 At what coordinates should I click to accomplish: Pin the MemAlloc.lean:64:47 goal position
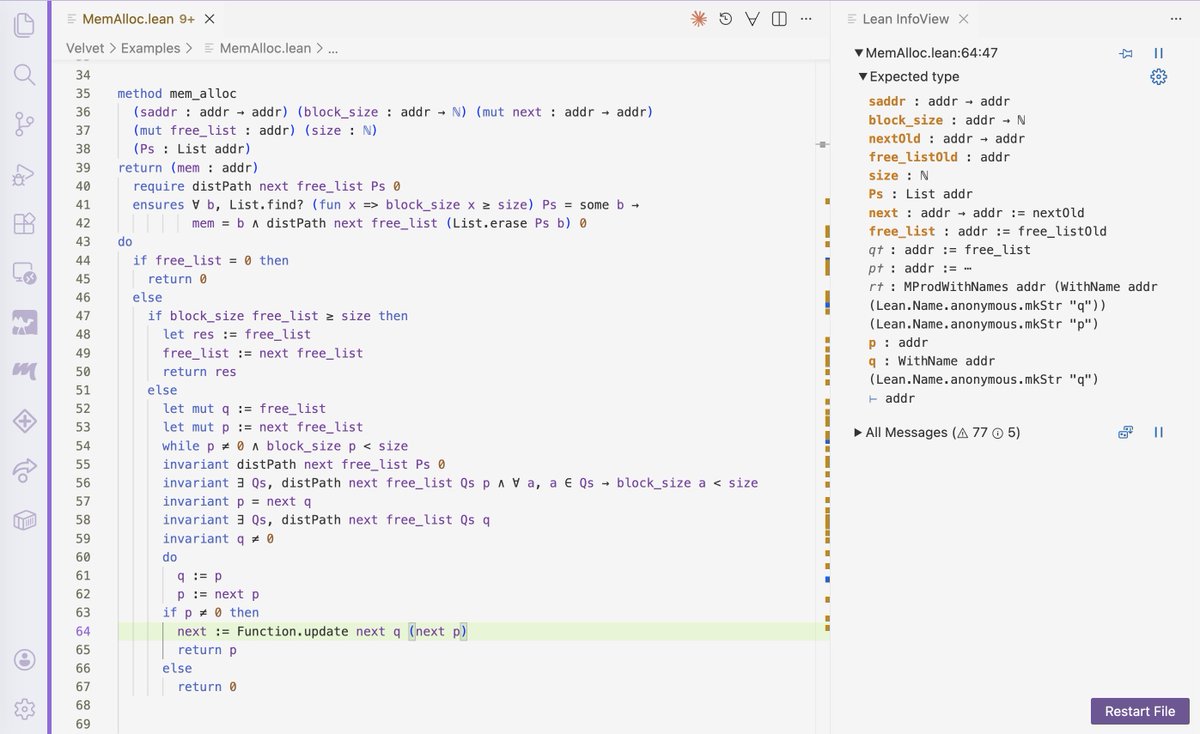(x=1126, y=54)
